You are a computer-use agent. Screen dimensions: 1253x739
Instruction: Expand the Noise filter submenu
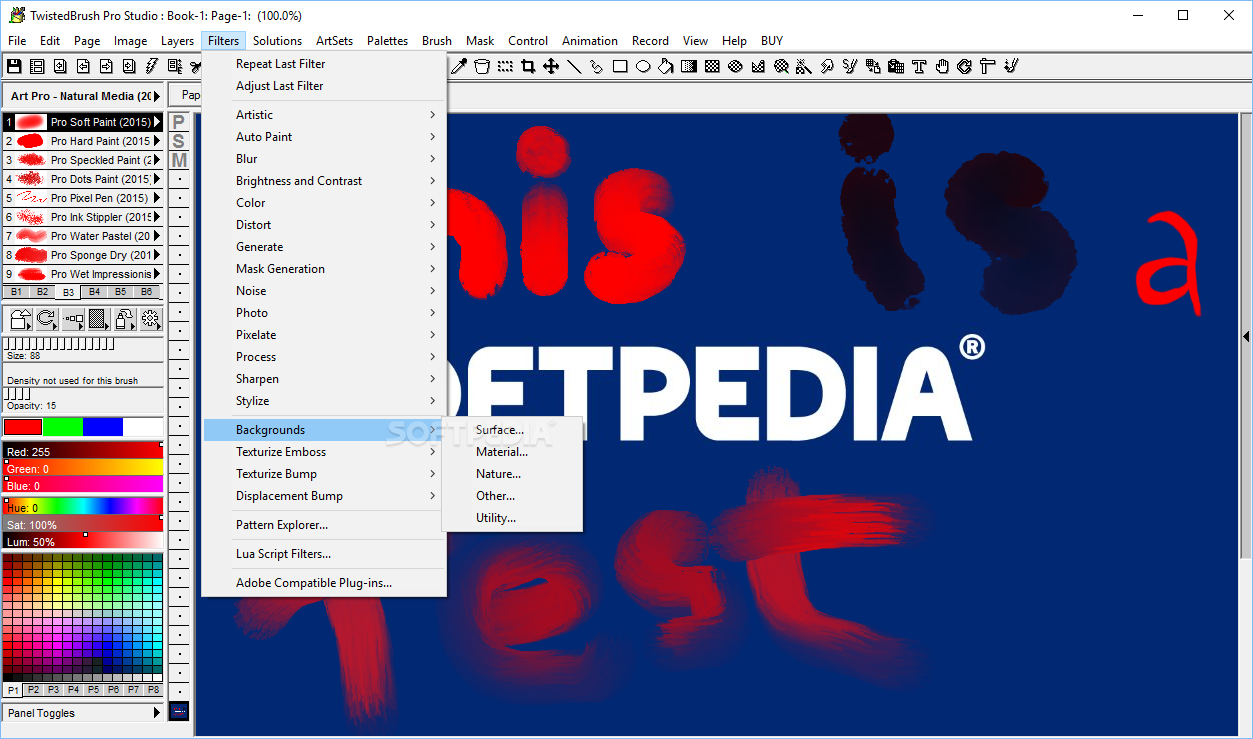(x=325, y=291)
